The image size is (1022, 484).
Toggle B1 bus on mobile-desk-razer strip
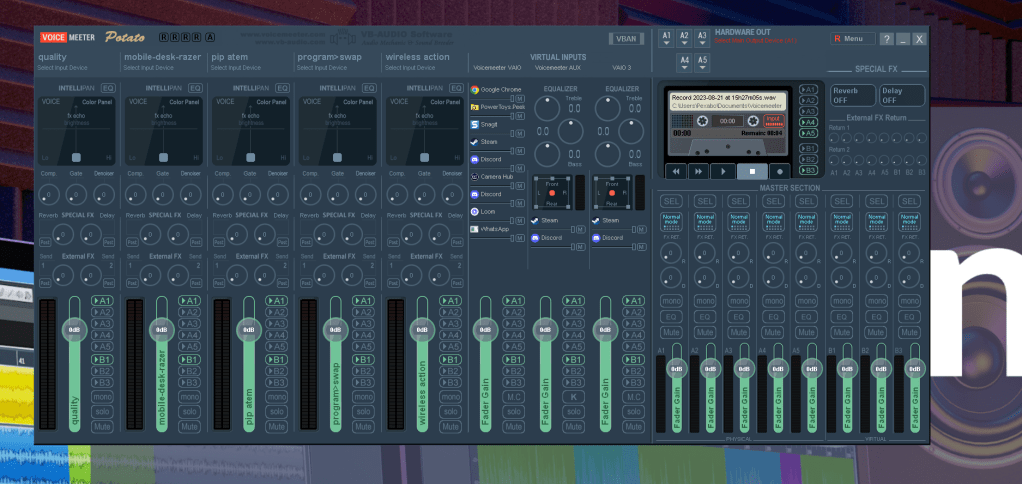click(x=189, y=360)
